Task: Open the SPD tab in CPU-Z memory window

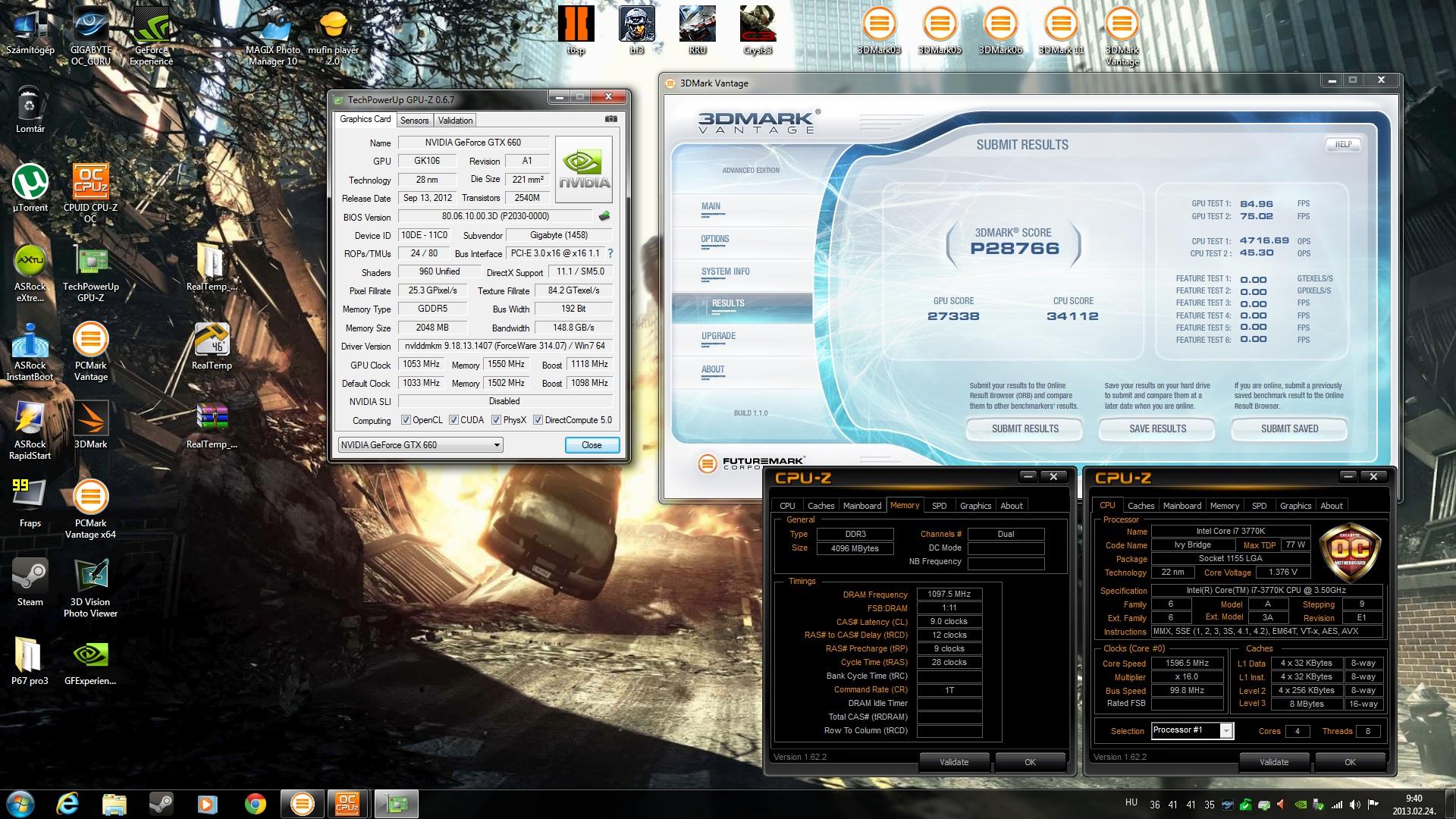Action: pyautogui.click(x=939, y=506)
